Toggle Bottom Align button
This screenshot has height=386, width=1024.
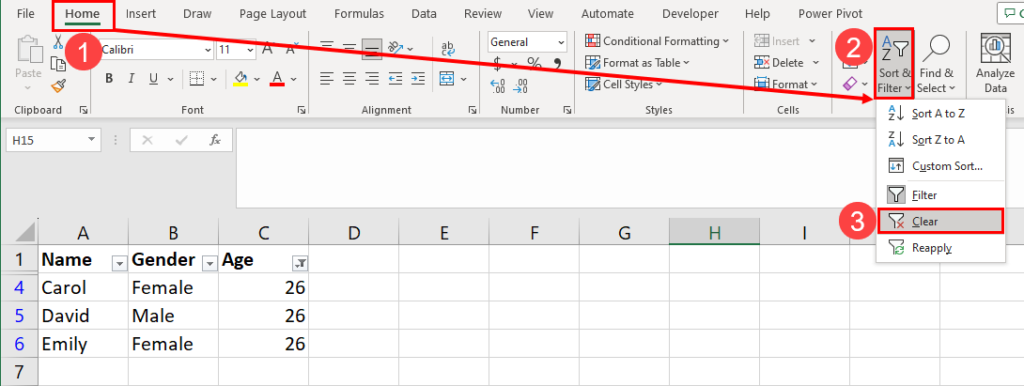pyautogui.click(x=372, y=48)
